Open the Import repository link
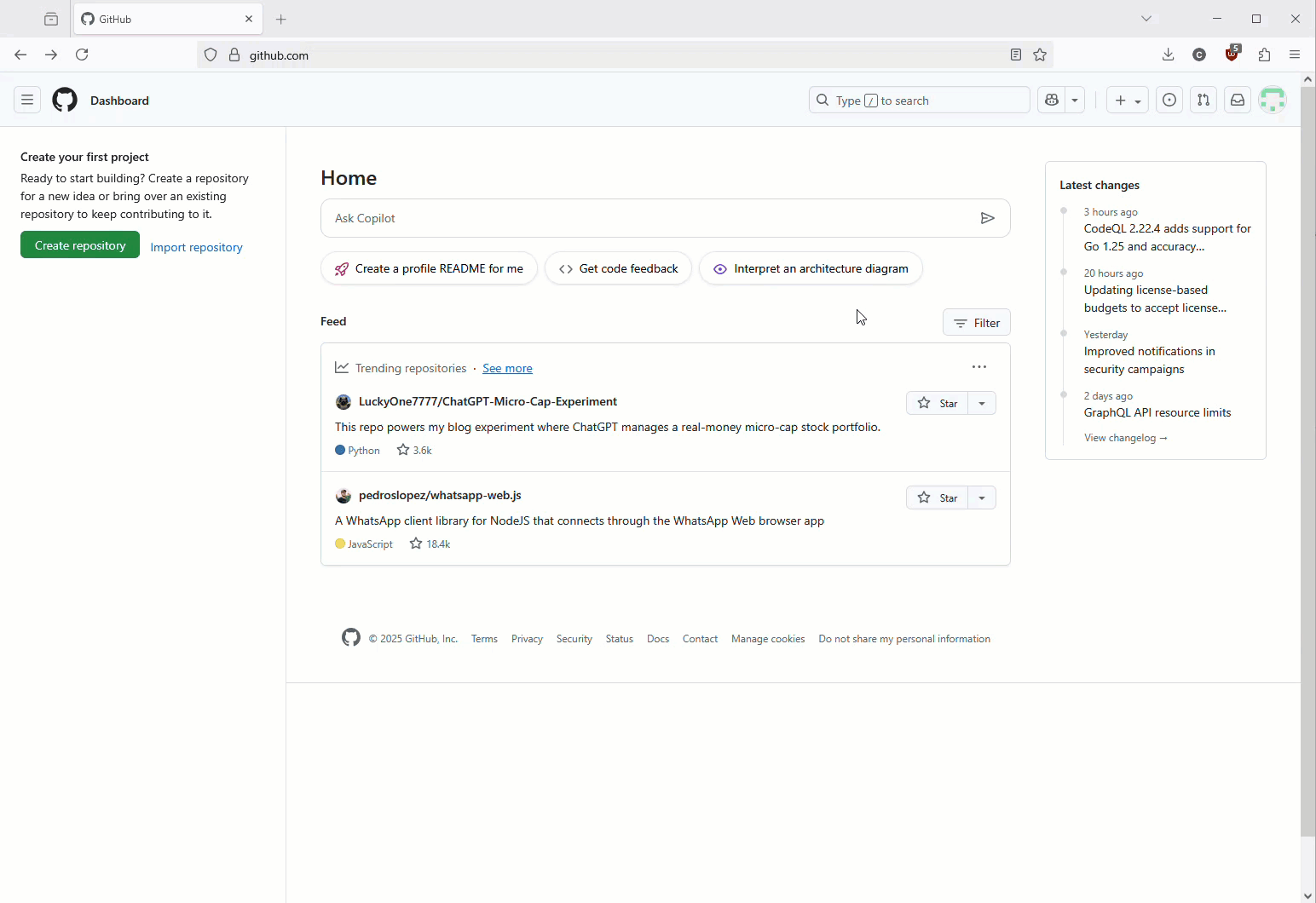Screen dimensions: 1316x903 [196, 247]
